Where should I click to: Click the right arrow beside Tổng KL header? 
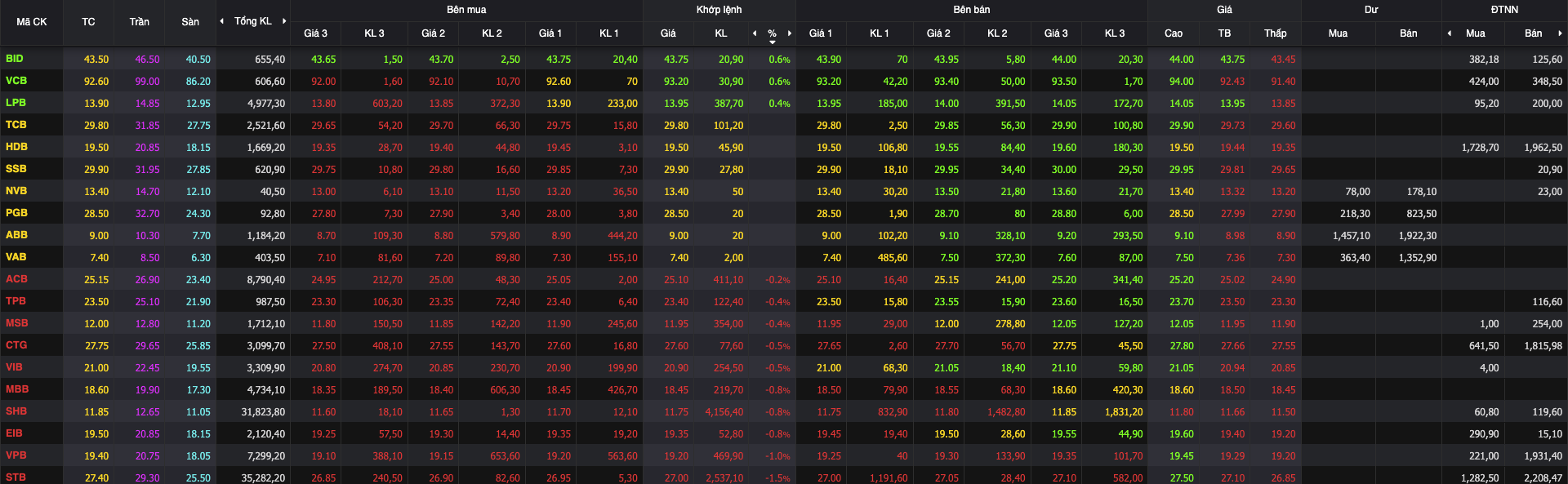tap(284, 21)
